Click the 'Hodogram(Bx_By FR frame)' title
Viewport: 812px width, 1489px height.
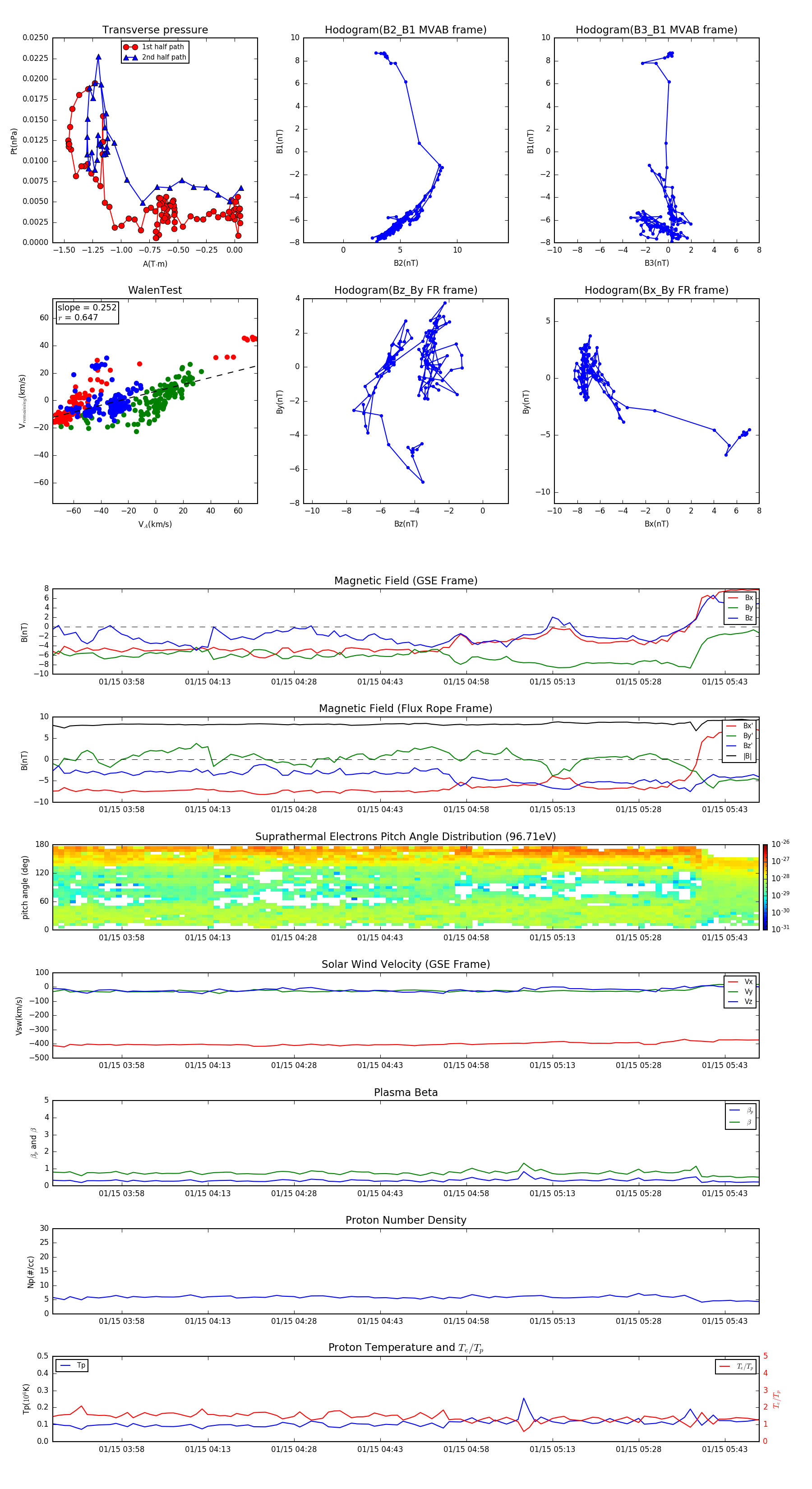pyautogui.click(x=656, y=290)
